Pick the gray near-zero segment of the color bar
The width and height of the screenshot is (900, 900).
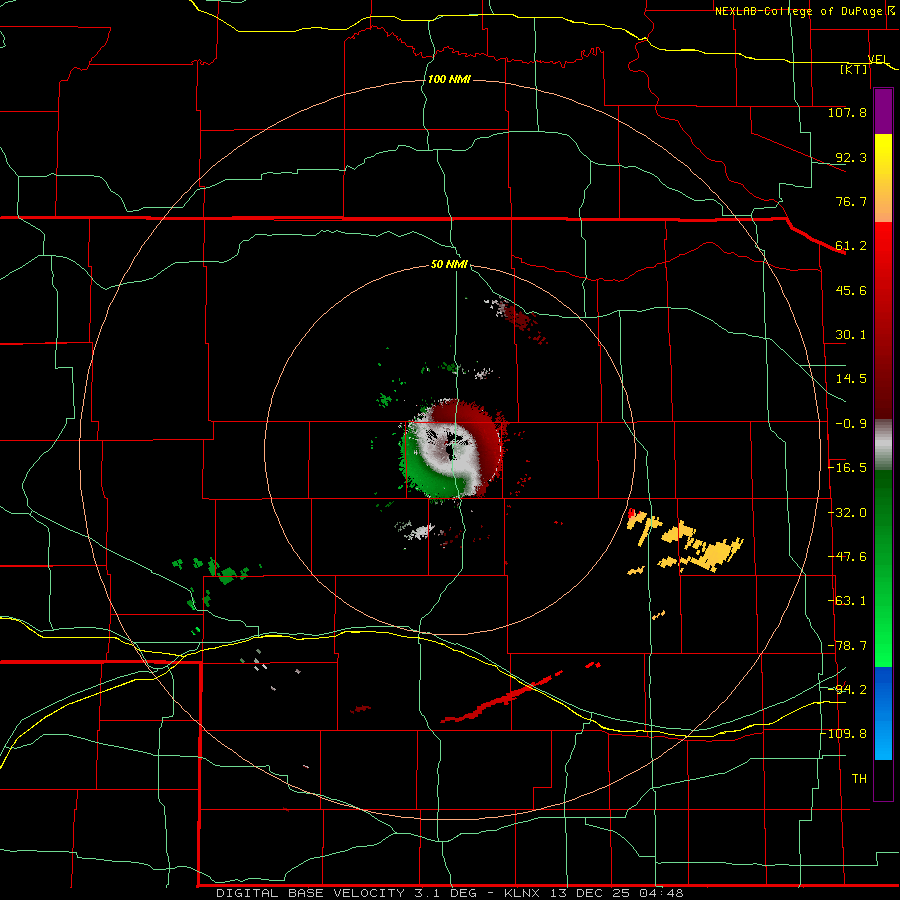coord(883,445)
